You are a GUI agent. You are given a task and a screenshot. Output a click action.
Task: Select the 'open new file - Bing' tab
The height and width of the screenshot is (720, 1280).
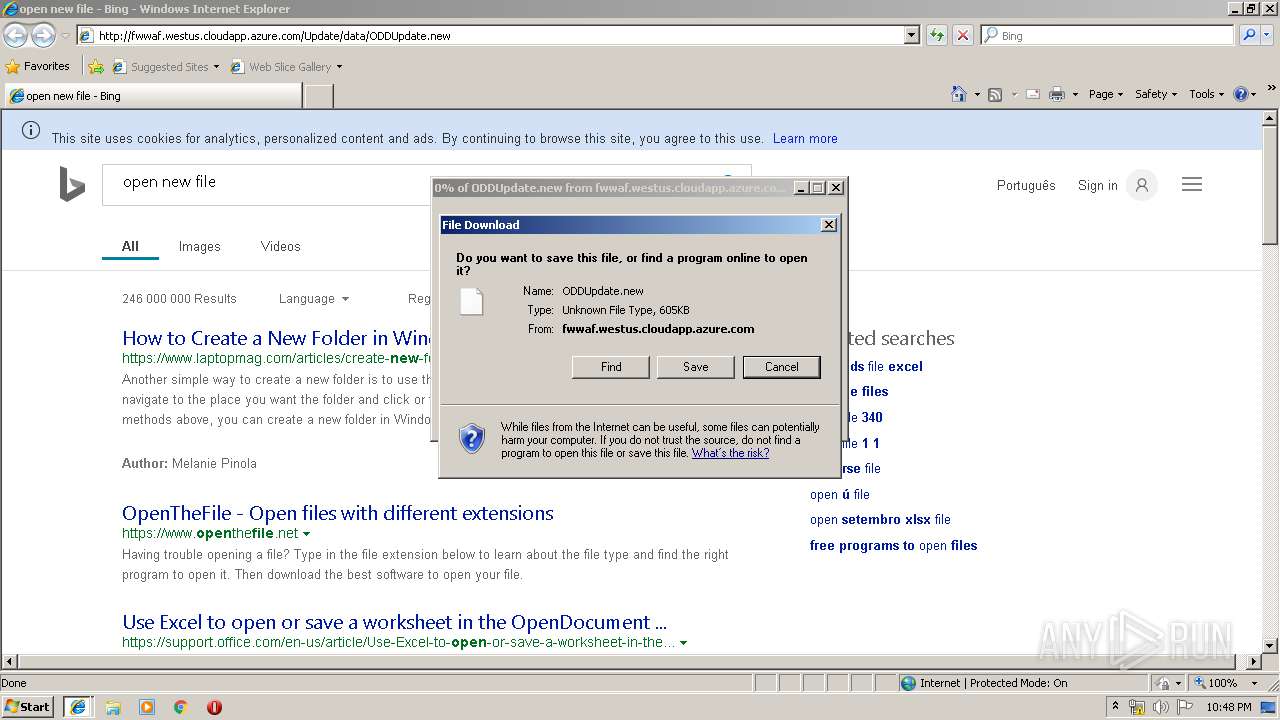tap(152, 96)
